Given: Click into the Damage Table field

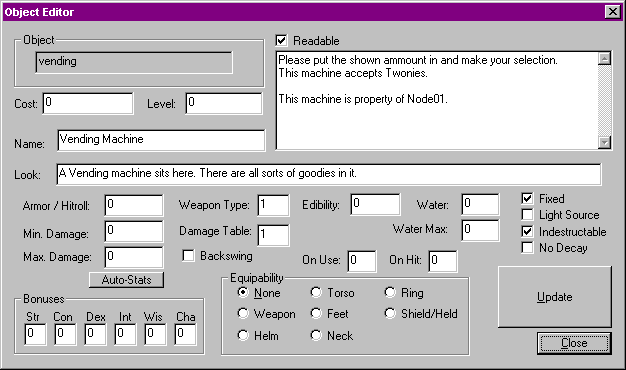Looking at the screenshot, I should 273,235.
